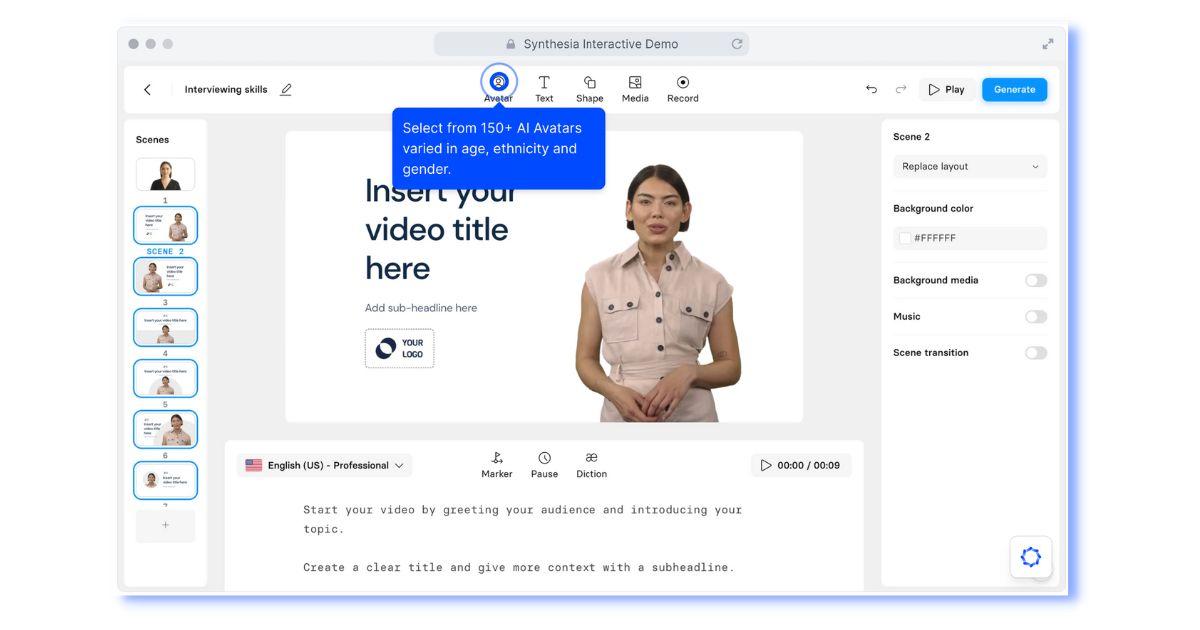
Task: Open the Avatar selection tool
Action: tap(498, 83)
